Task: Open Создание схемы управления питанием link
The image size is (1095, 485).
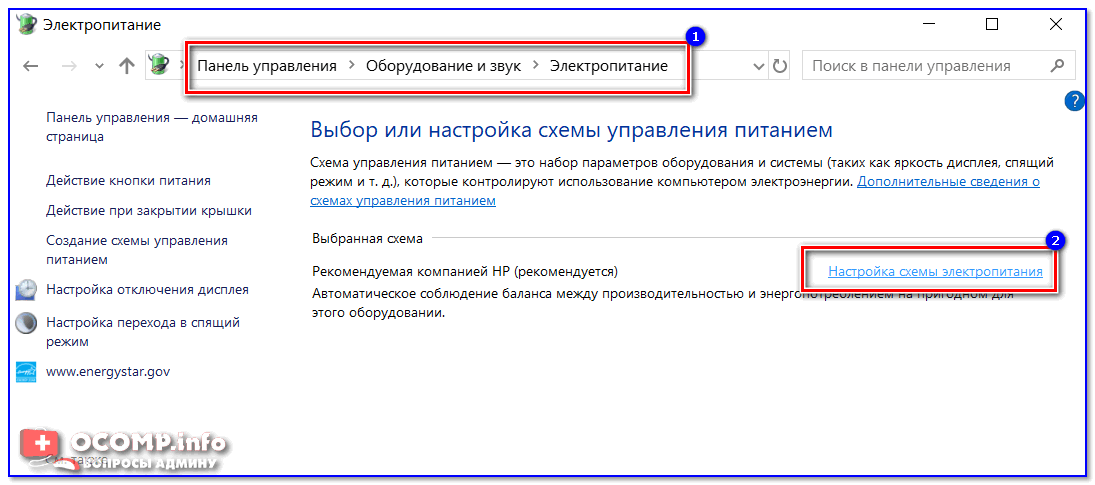Action: 137,250
